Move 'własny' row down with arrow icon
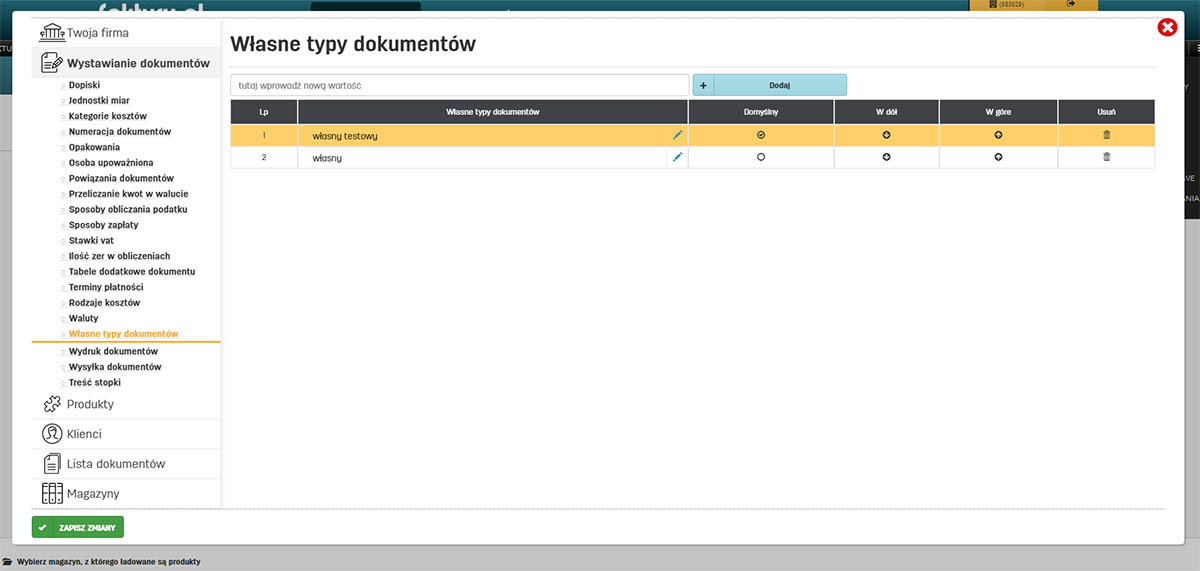This screenshot has width=1200, height=571. tap(886, 157)
